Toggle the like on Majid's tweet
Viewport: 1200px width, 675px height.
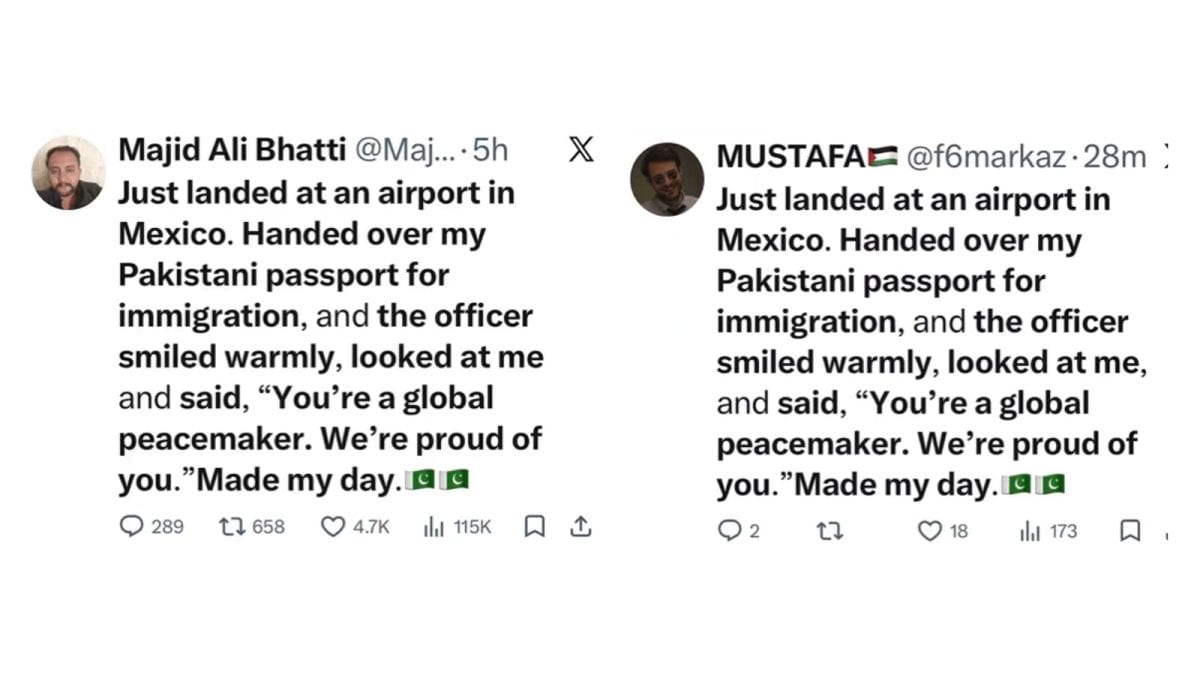click(331, 525)
